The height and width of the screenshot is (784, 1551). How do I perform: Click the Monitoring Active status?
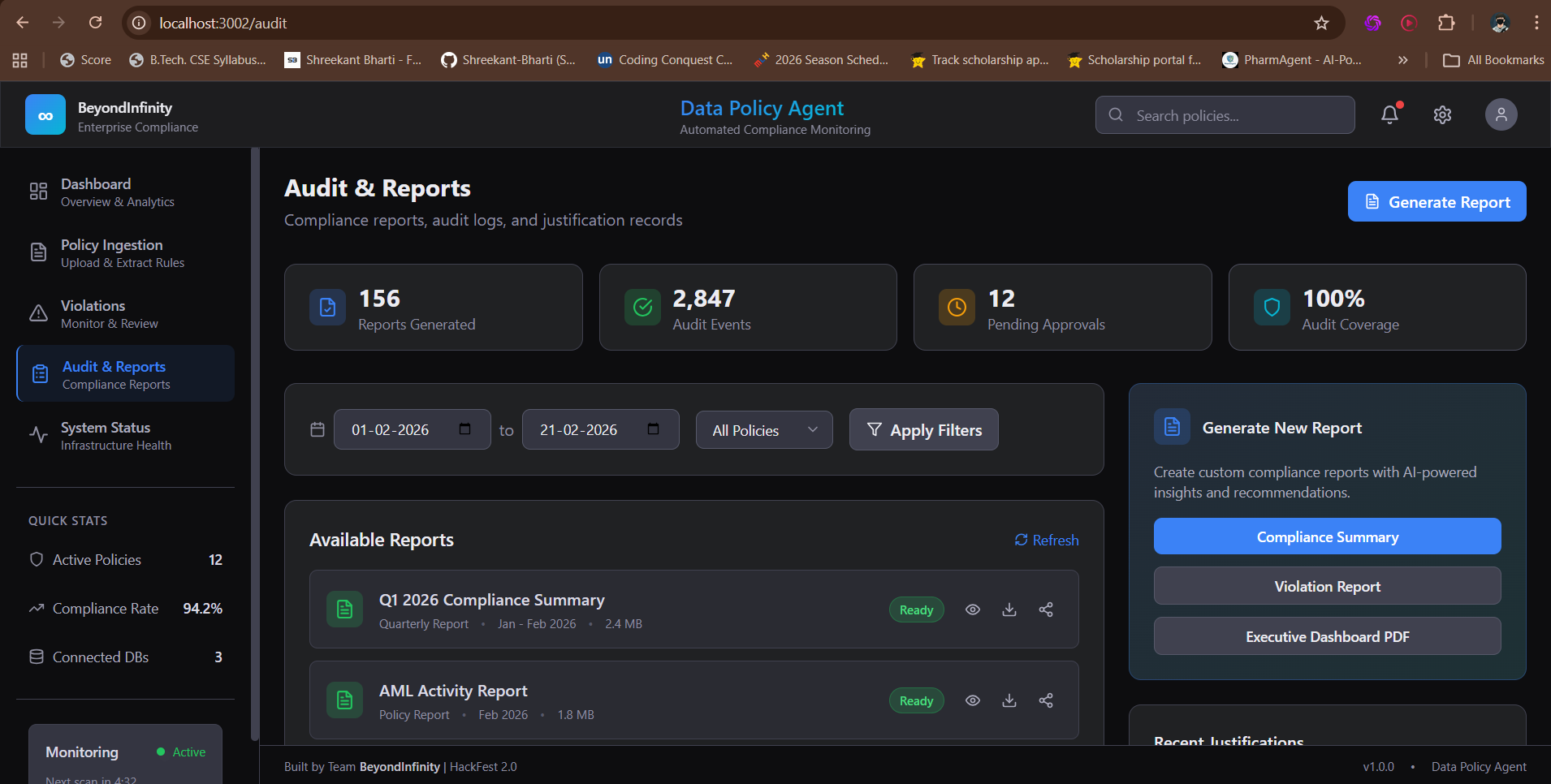coord(181,752)
